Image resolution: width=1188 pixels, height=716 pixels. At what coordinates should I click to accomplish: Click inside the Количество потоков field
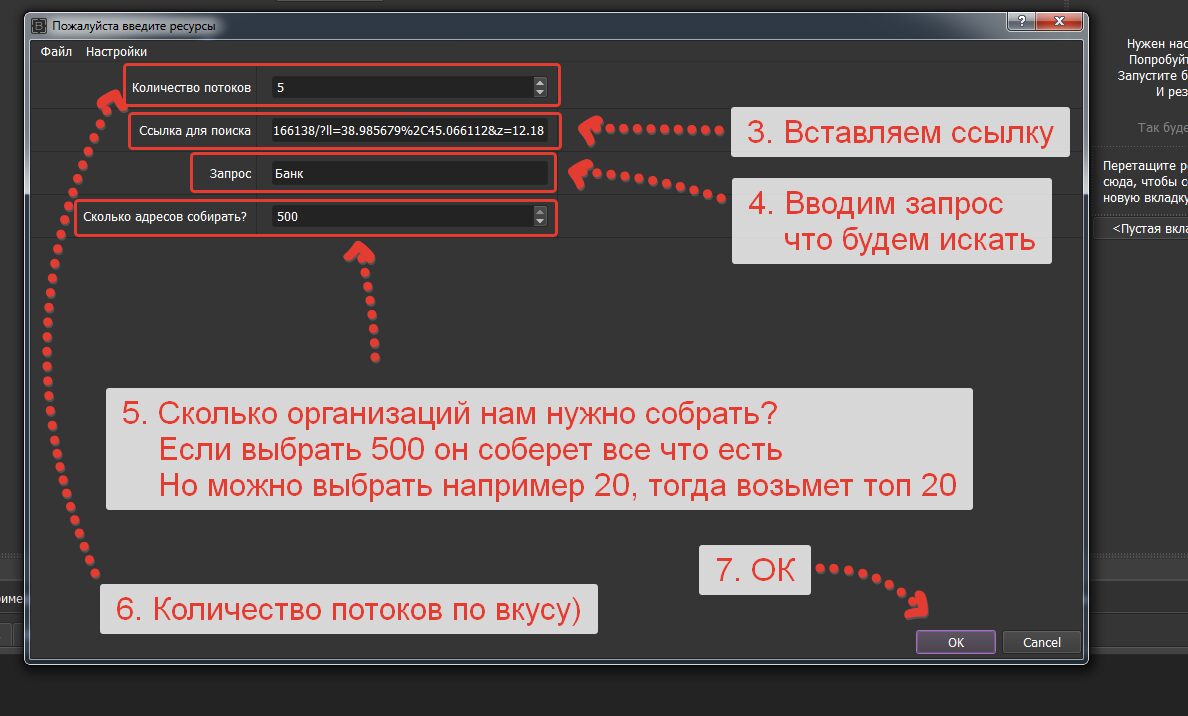pyautogui.click(x=400, y=87)
